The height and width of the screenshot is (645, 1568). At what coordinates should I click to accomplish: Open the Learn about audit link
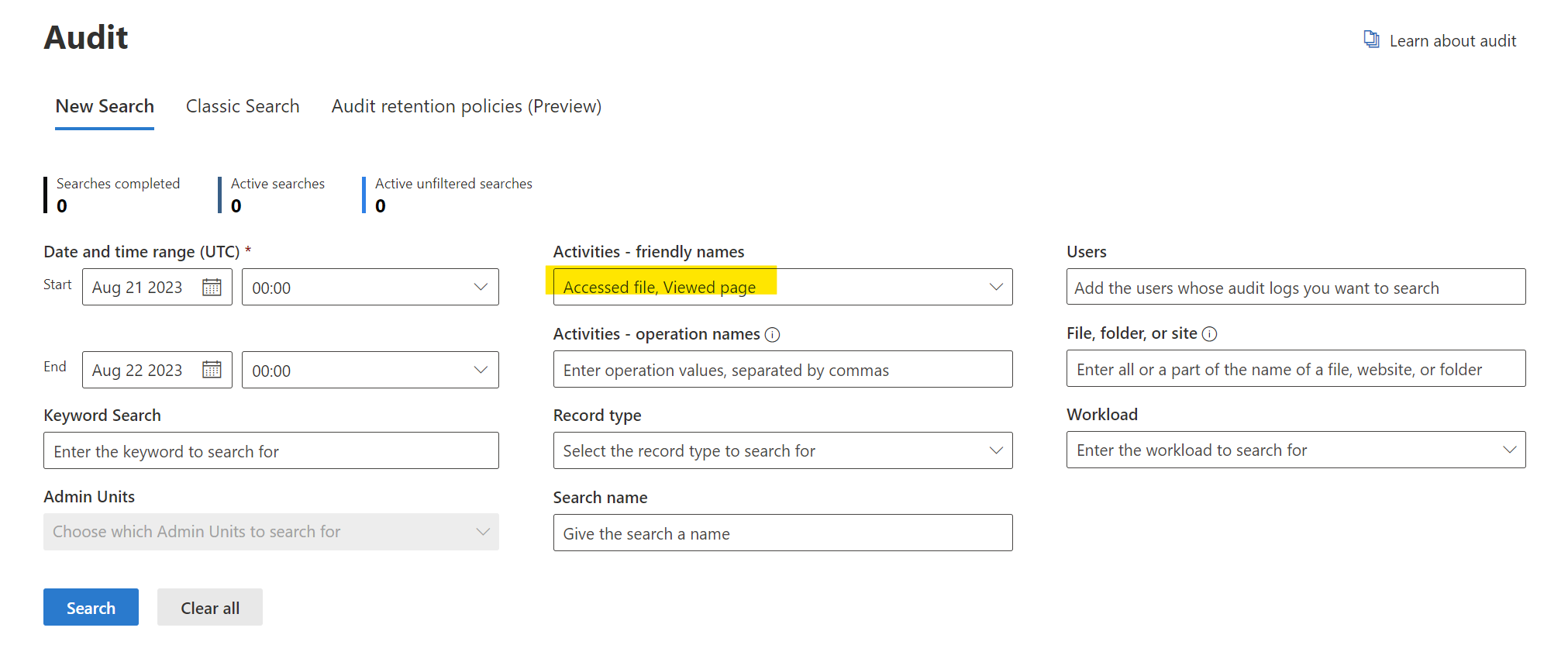(1452, 41)
